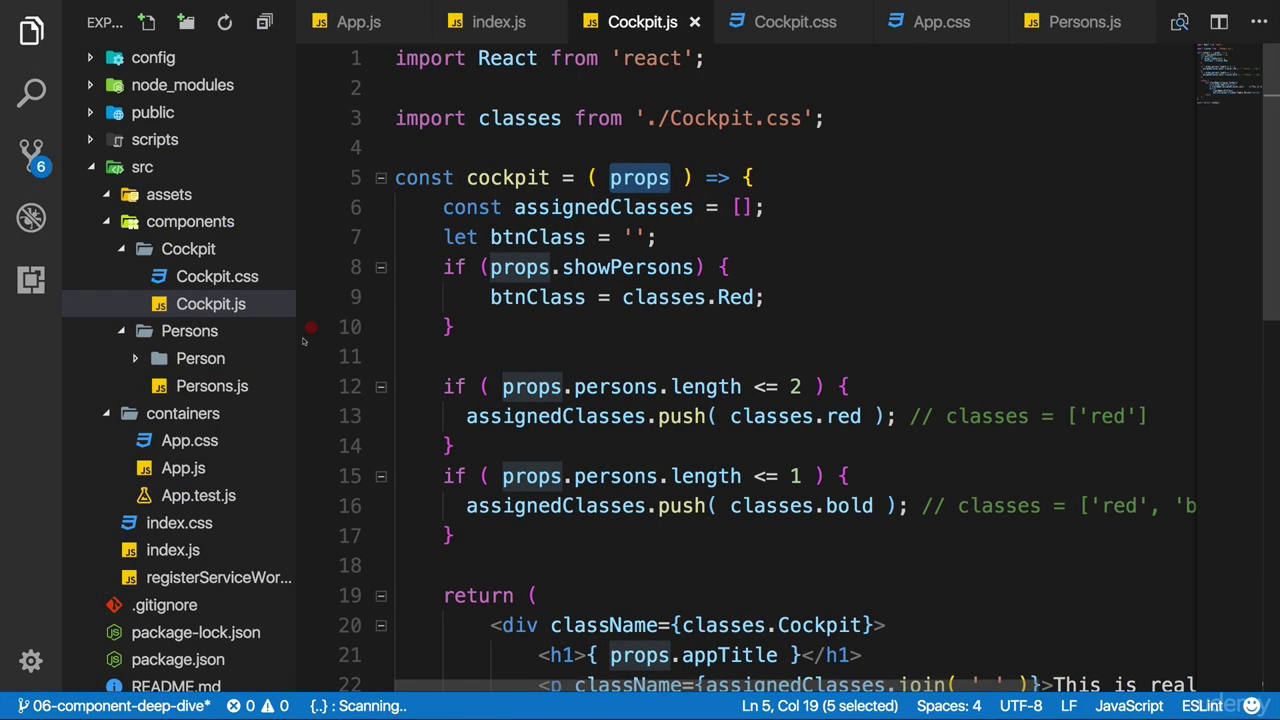
Task: Fold the if block at line 8
Action: click(x=381, y=267)
